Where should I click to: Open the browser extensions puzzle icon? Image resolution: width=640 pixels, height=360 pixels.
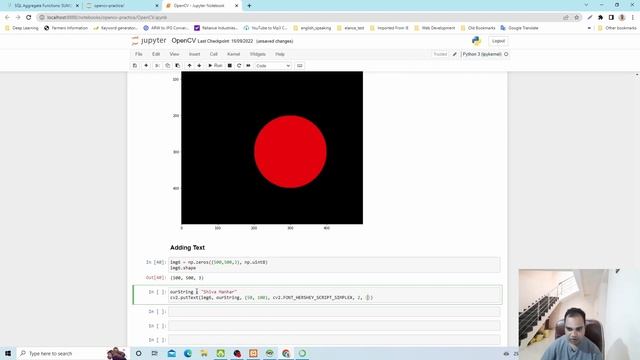coord(600,18)
